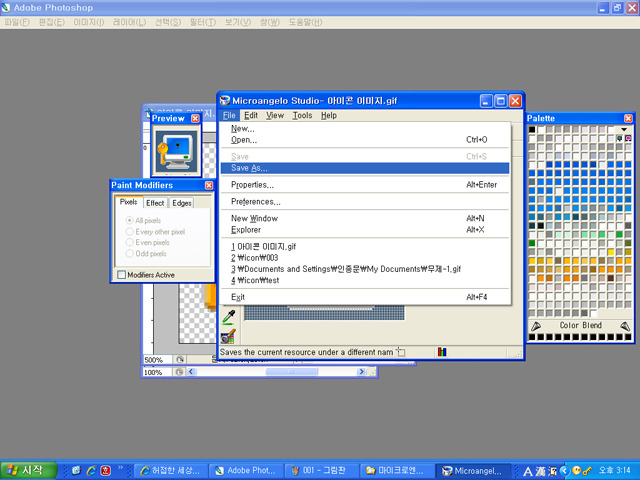This screenshot has height=480, width=640.
Task: Click the language bar 'A' input mode icon
Action: 528,471
